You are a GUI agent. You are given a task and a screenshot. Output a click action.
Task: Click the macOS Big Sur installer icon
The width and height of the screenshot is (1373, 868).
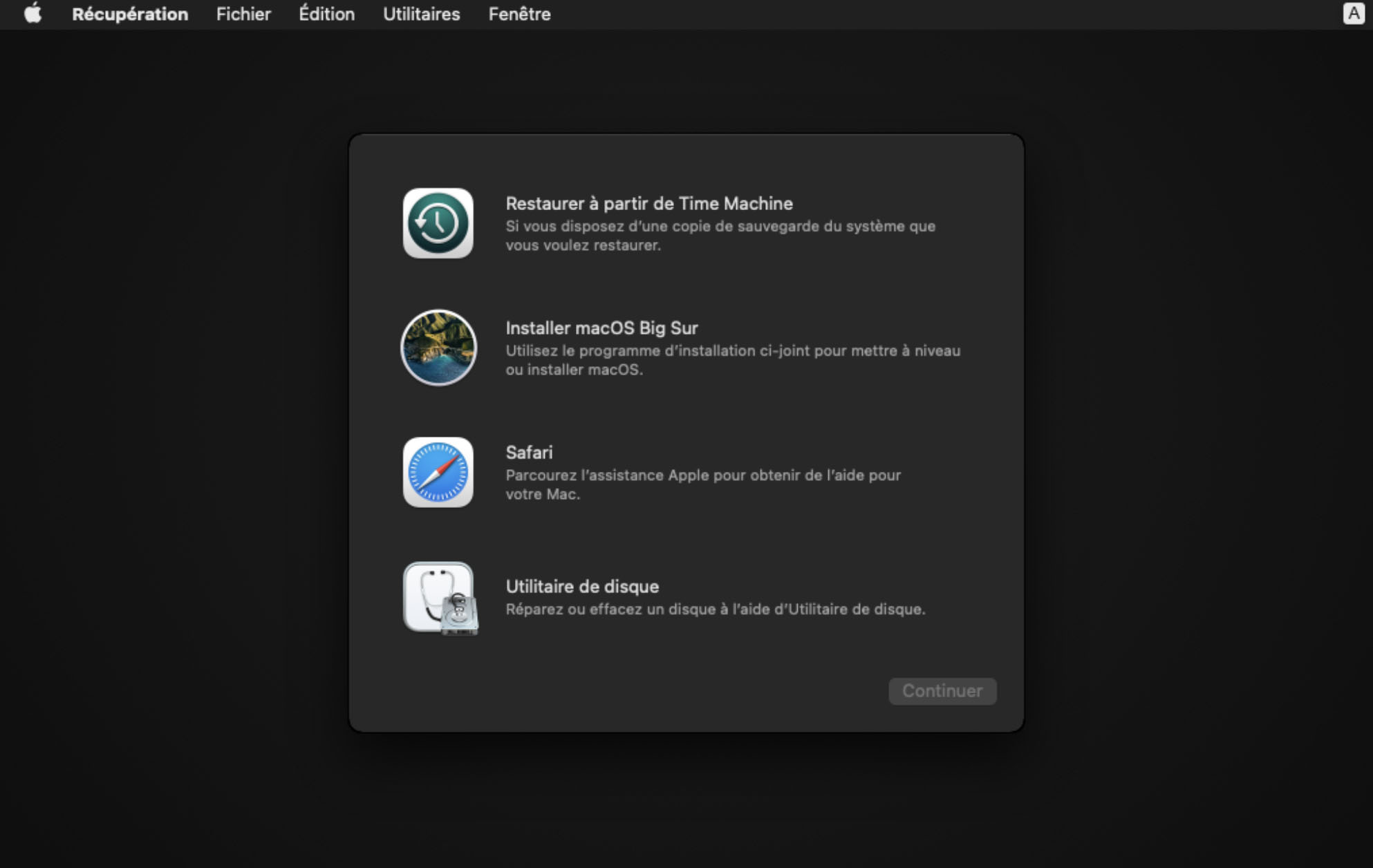[438, 348]
